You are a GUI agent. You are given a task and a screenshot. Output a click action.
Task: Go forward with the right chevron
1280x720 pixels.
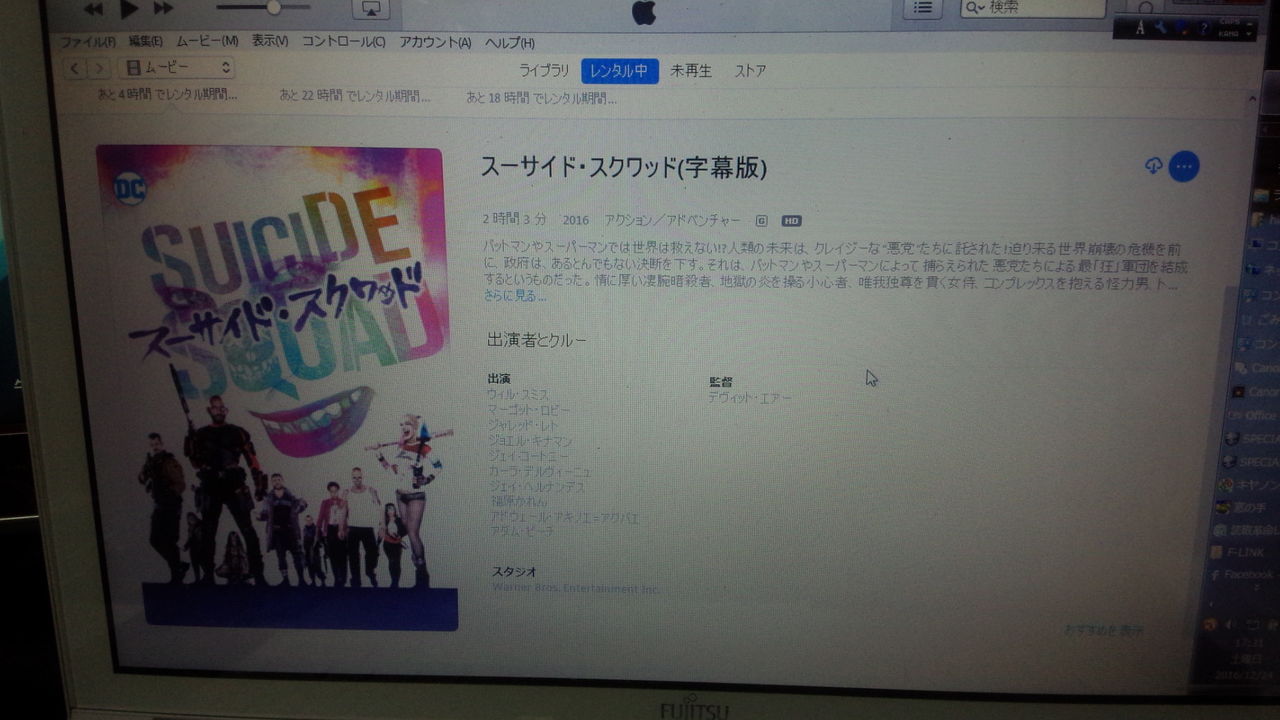click(x=98, y=68)
